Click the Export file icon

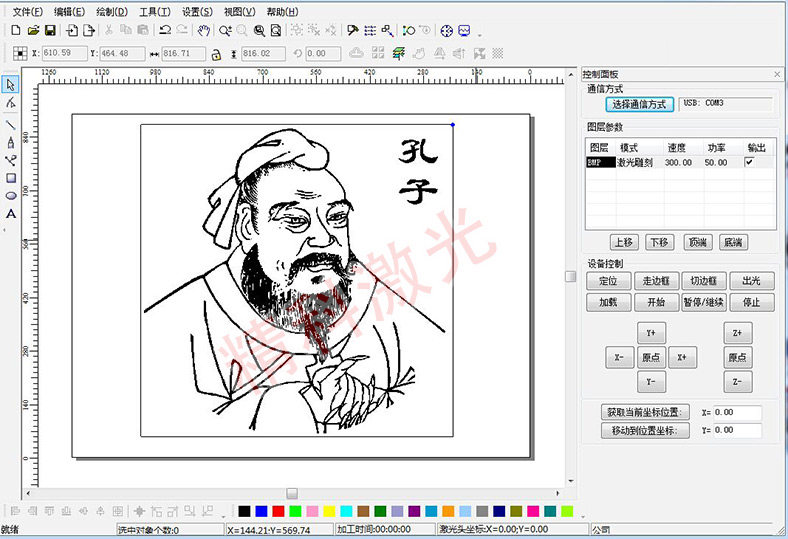coord(89,31)
